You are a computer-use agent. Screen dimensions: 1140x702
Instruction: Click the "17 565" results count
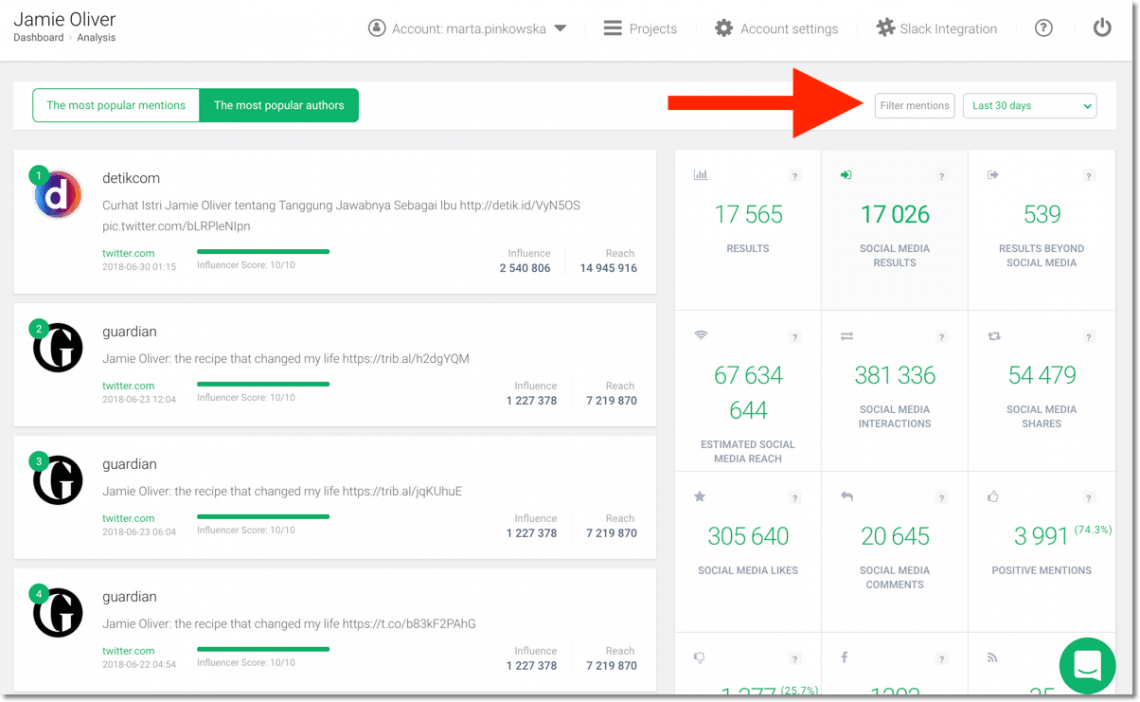click(x=748, y=214)
